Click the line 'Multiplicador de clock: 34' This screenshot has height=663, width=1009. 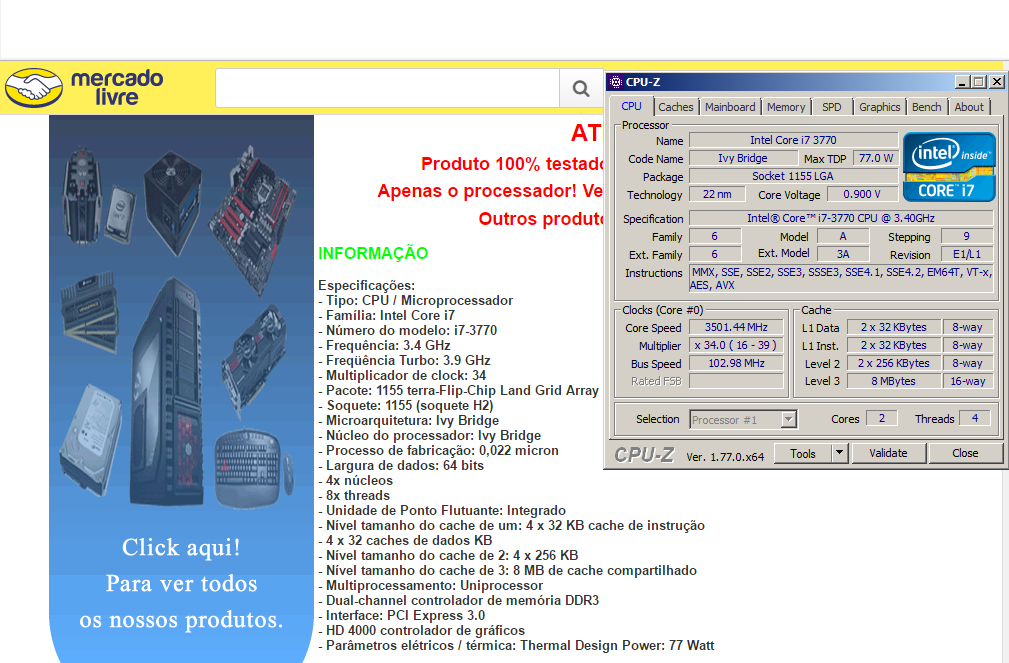point(402,375)
